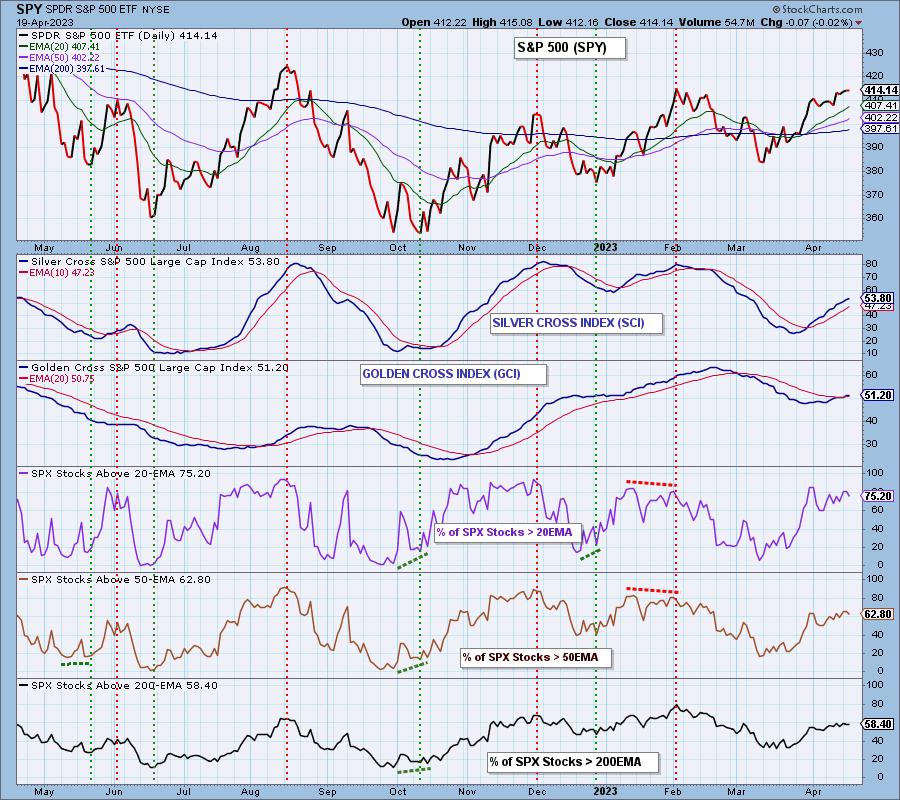Click the 360 price level on the price axis
Viewport: 900px width, 800px height.
point(874,218)
